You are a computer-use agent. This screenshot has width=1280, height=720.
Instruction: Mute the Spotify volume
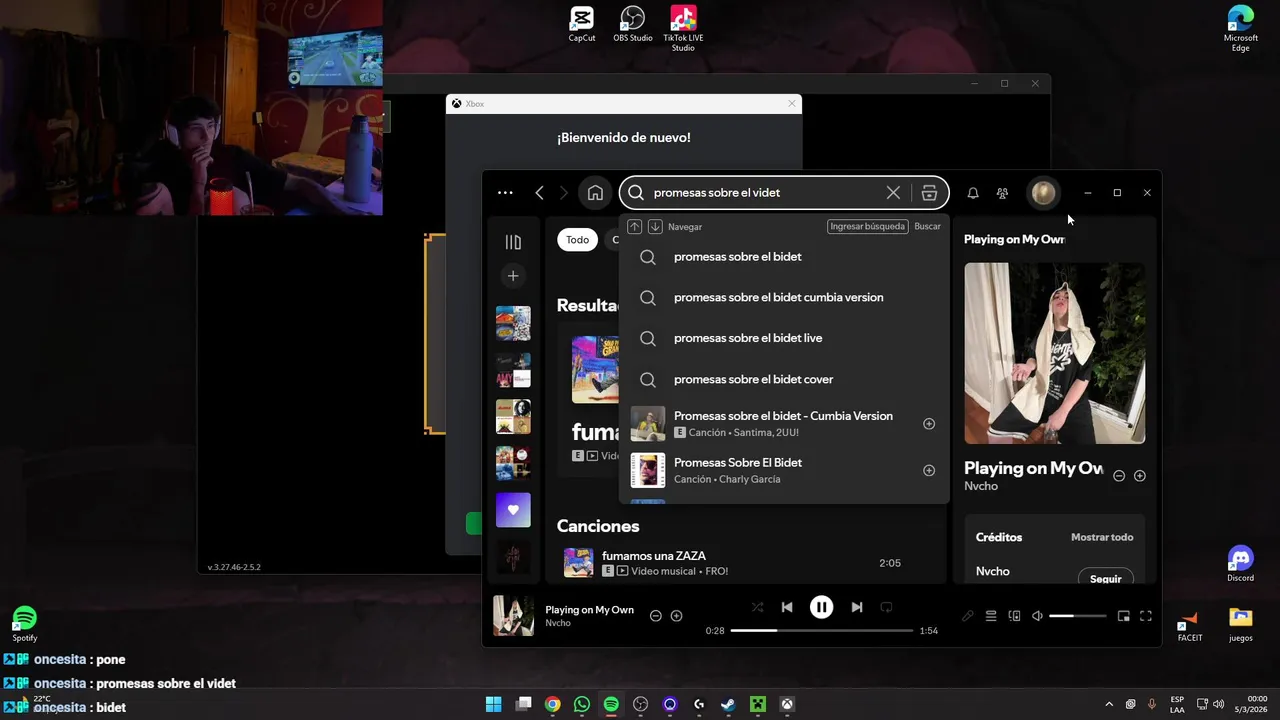click(1037, 616)
